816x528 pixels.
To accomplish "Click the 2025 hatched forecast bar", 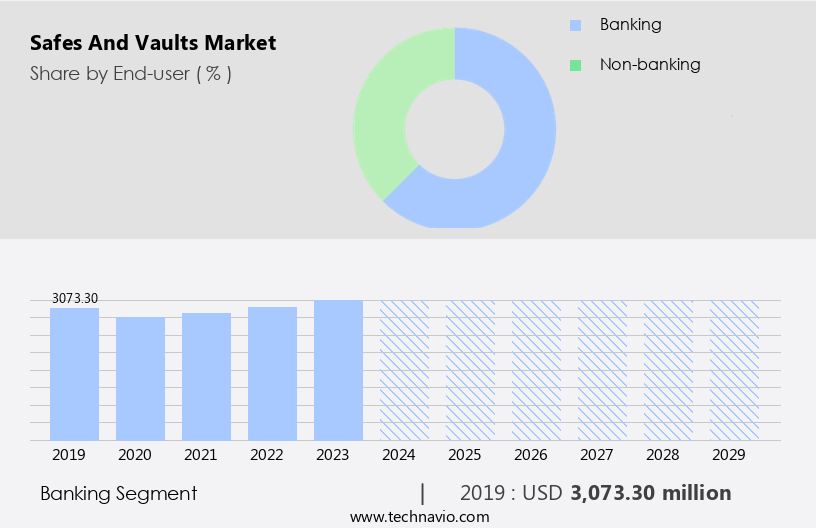I will 470,370.
